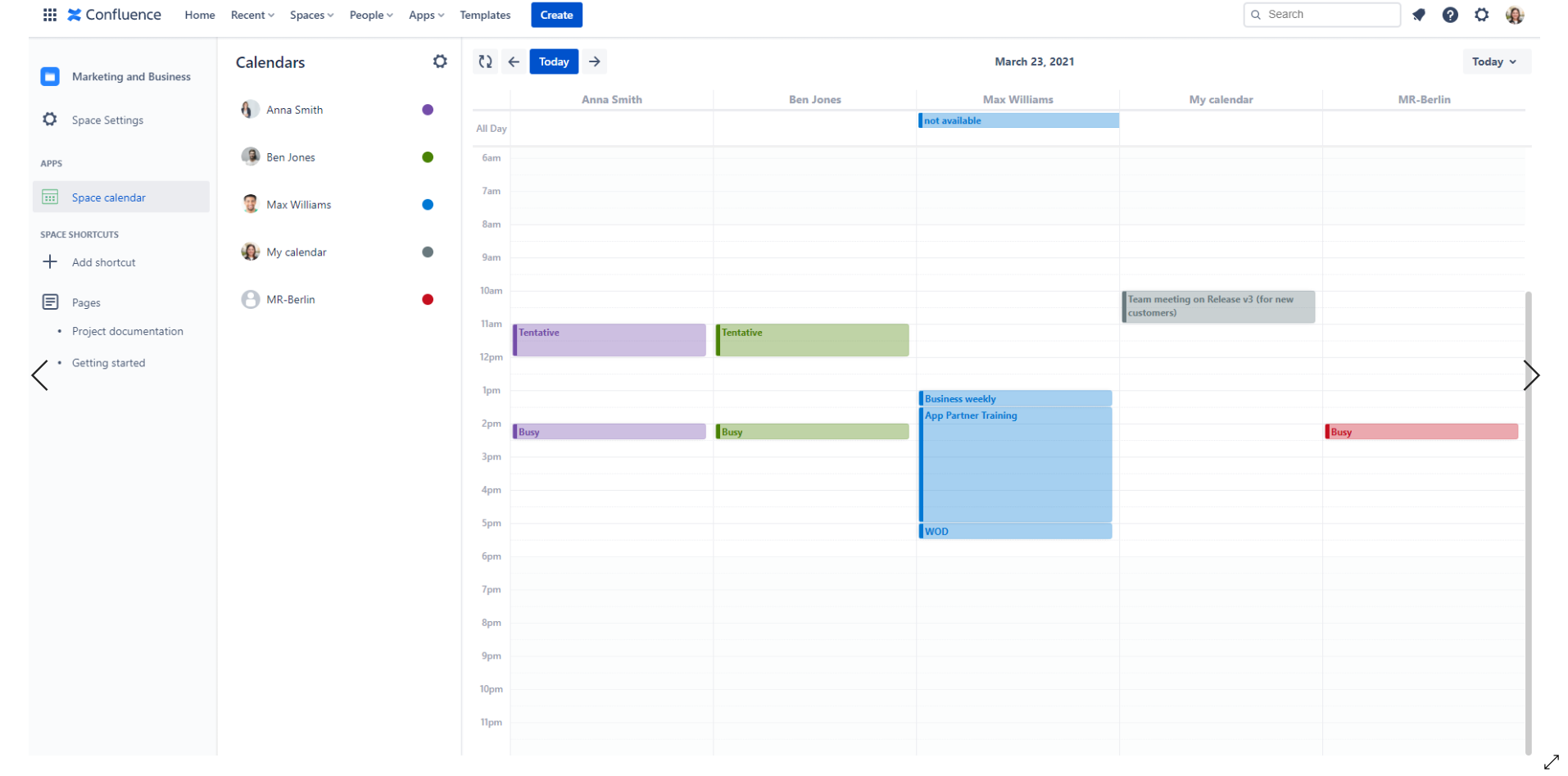
Task: Toggle Ben Jones calendar green dot
Action: point(428,157)
